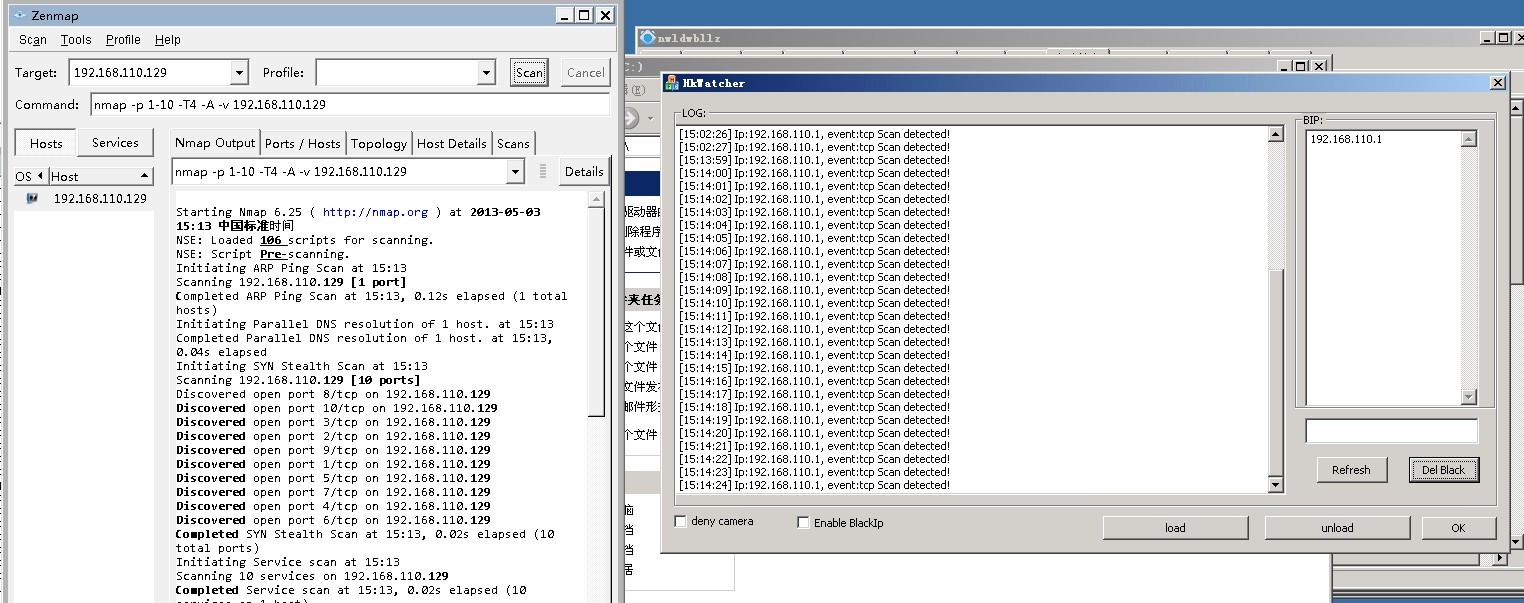Select the [15:14:10] log entry
The image size is (1524, 603).
click(814, 303)
